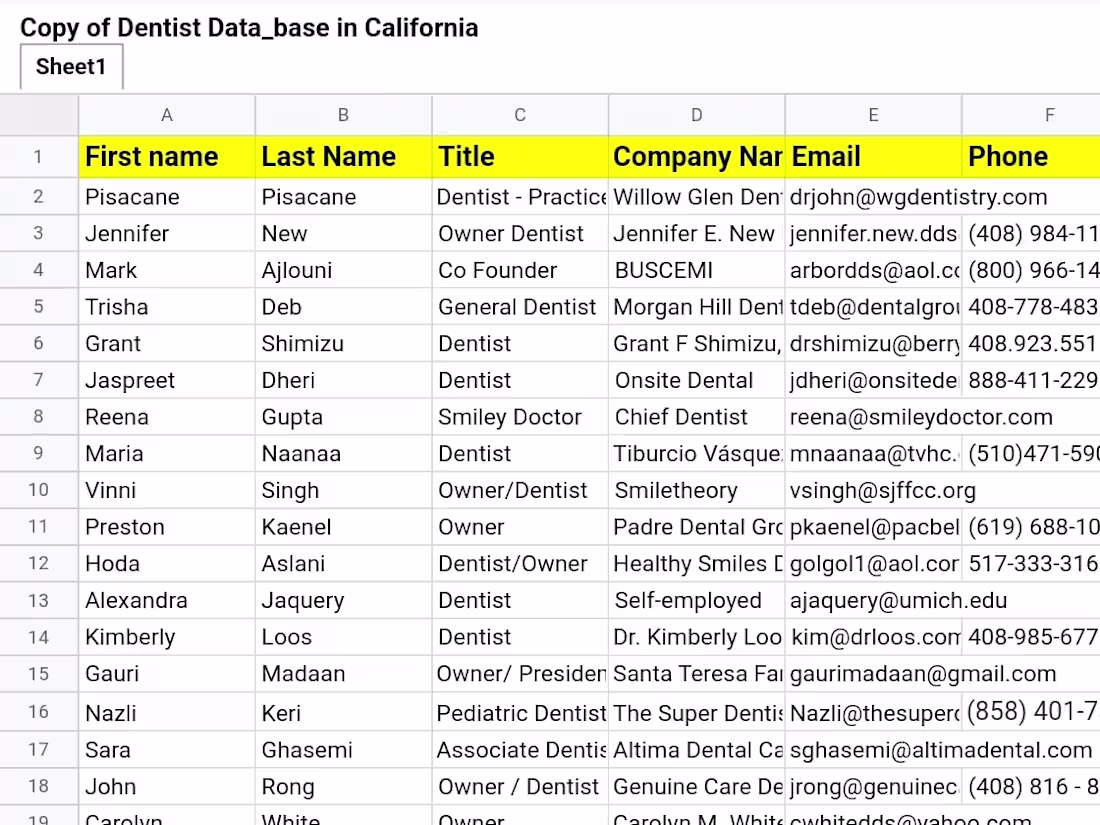Image resolution: width=1100 pixels, height=825 pixels.
Task: Switch to the Sheet1 tab
Action: [70, 67]
